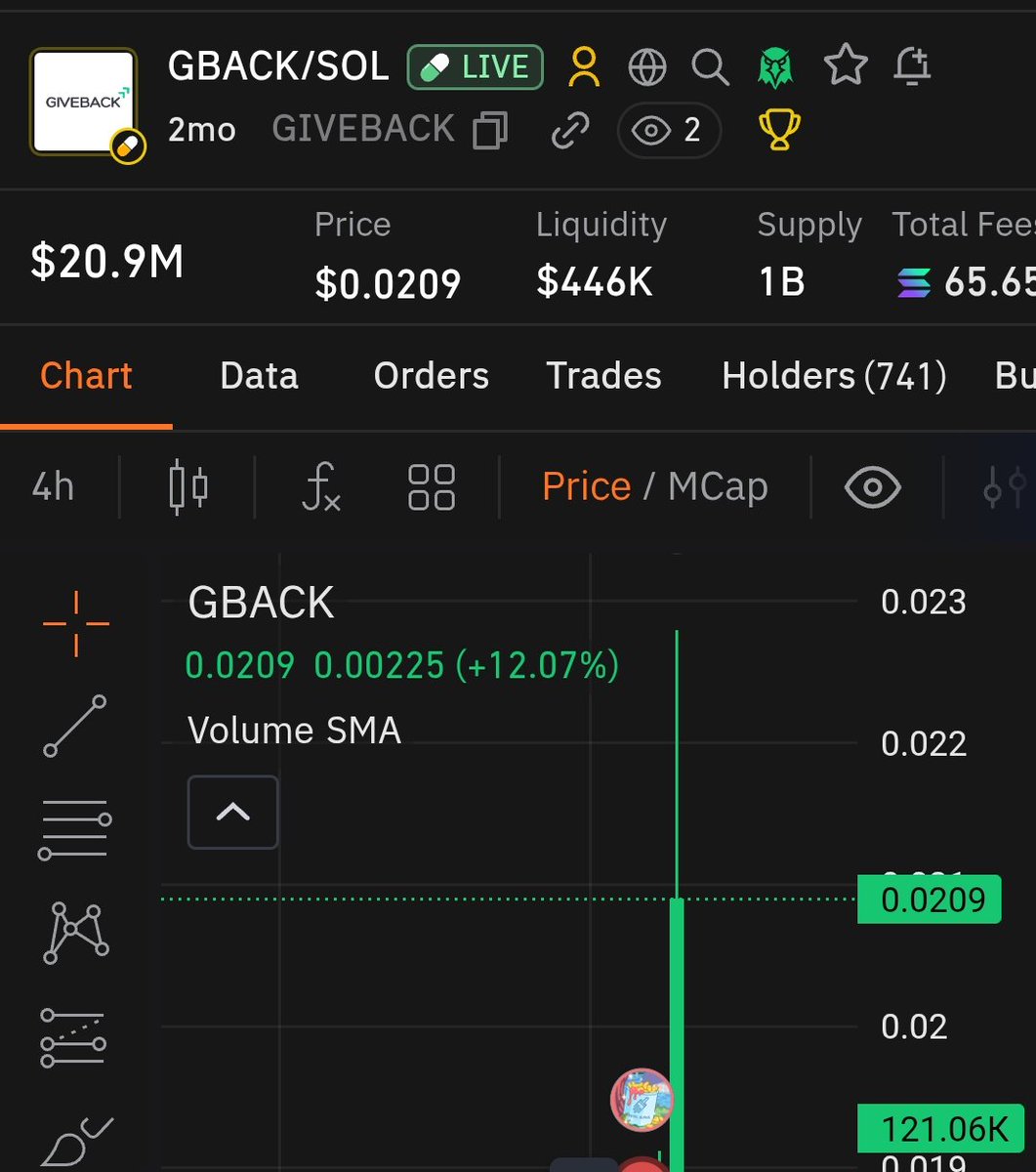Click the 2mo token age label
The image size is (1036, 1172).
[201, 130]
